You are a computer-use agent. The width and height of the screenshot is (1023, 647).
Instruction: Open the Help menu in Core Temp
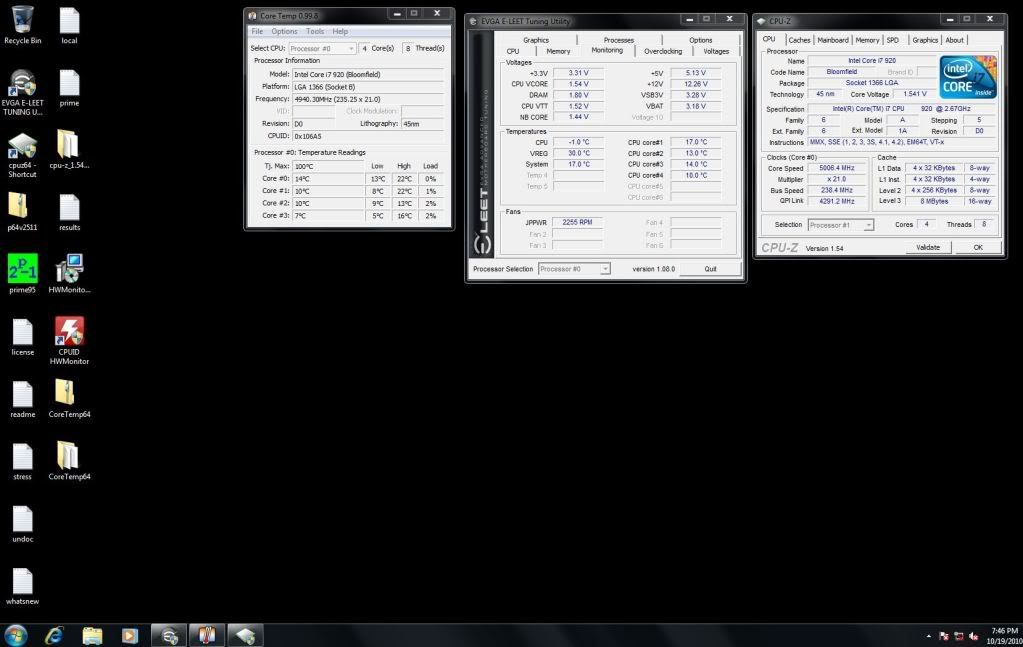pyautogui.click(x=340, y=31)
